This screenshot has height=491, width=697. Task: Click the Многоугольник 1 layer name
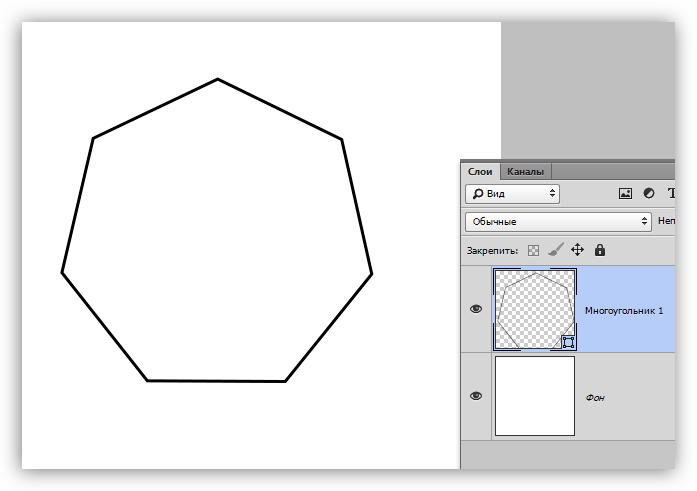point(624,311)
